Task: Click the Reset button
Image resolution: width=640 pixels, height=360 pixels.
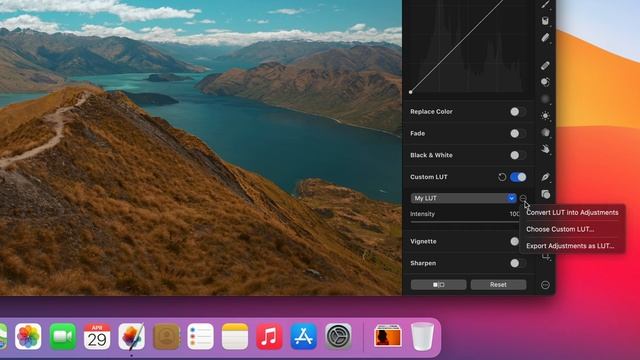Action: point(498,284)
